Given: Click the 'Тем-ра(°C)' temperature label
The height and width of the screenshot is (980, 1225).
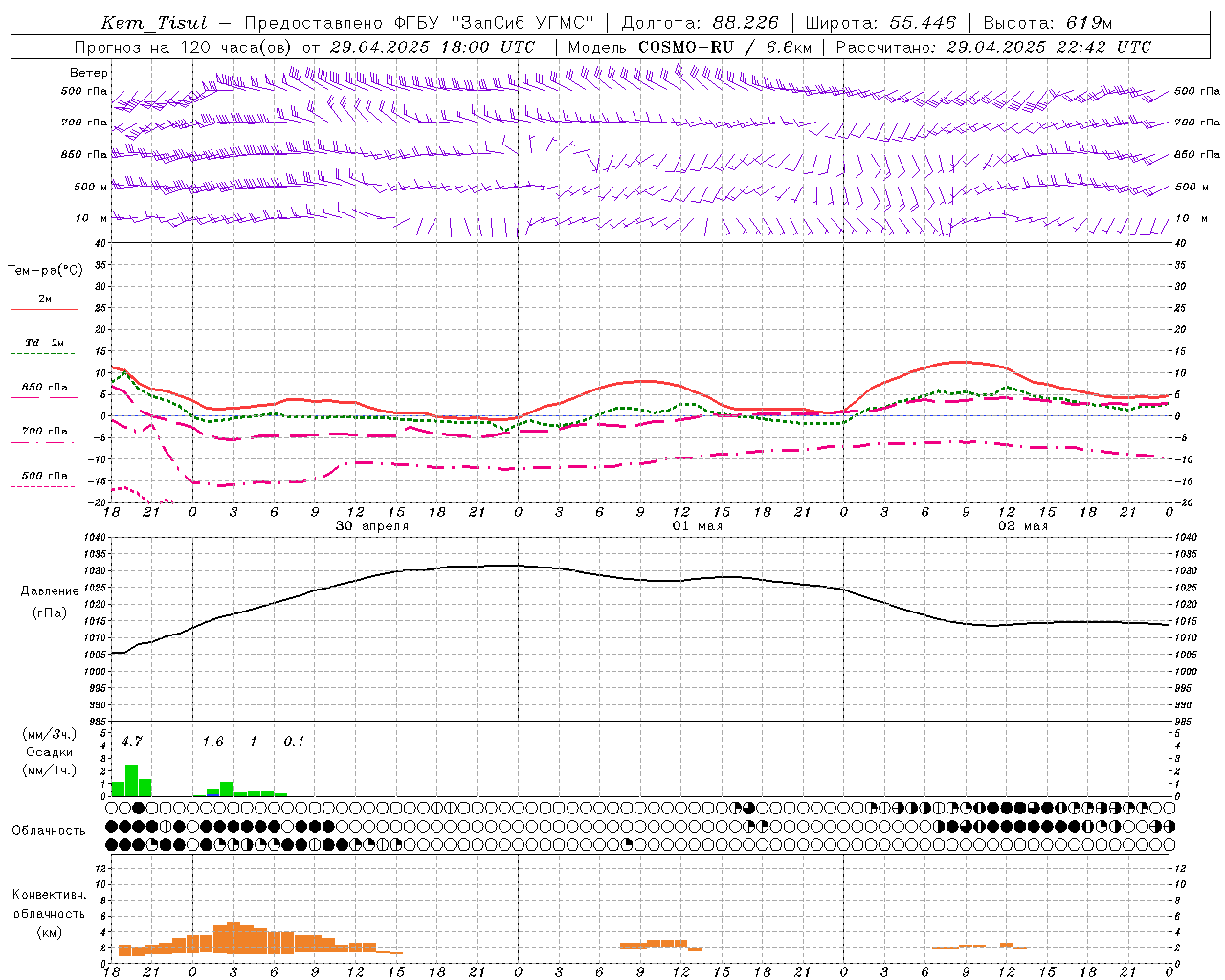Looking at the screenshot, I should [x=45, y=270].
